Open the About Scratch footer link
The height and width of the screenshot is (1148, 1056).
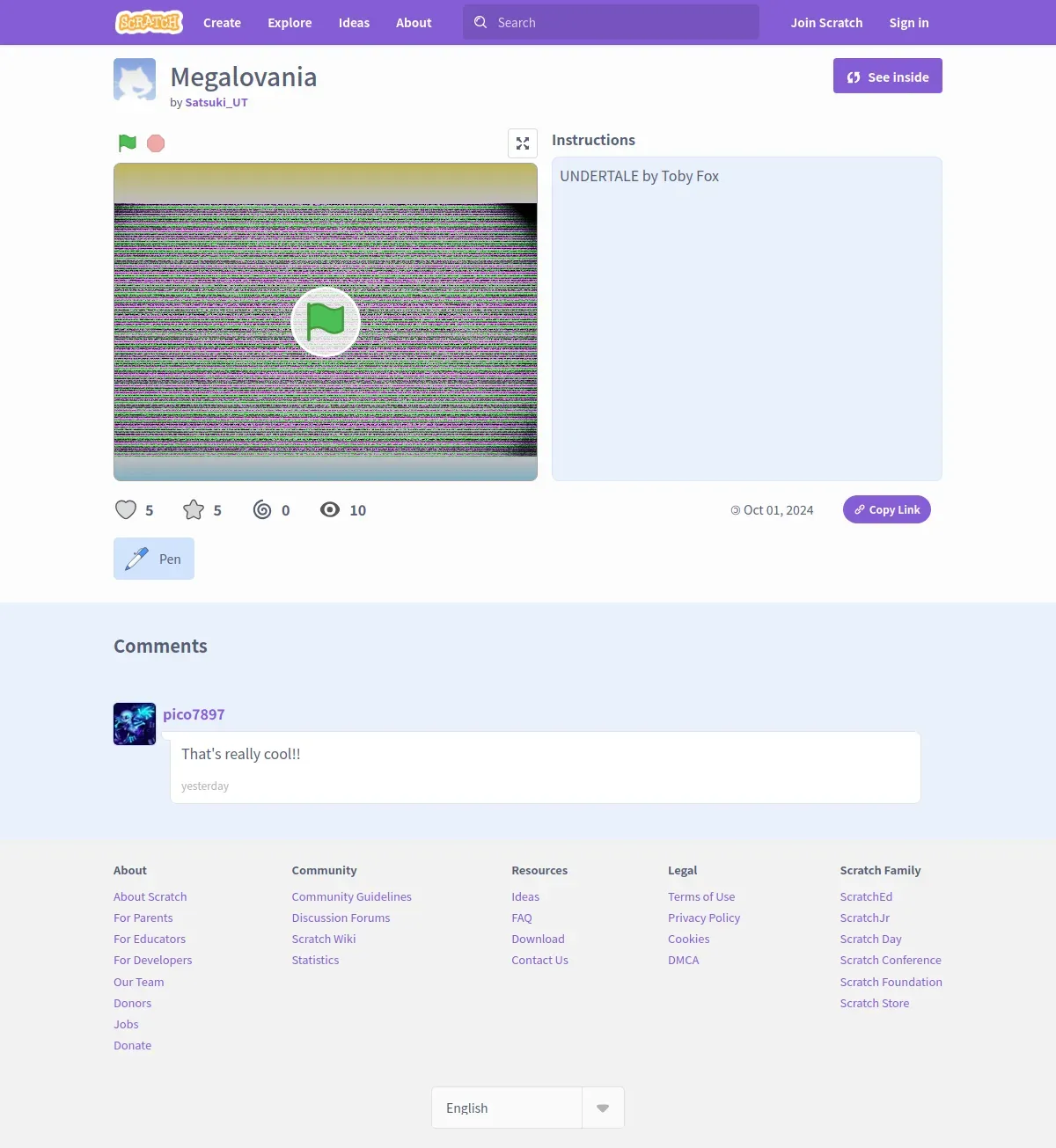(150, 896)
